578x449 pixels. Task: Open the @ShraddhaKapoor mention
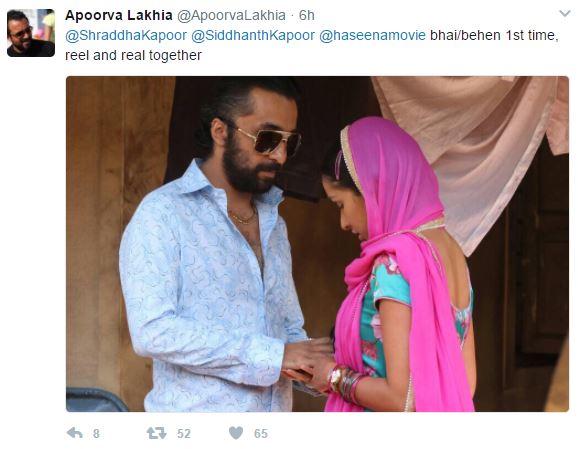pos(126,35)
